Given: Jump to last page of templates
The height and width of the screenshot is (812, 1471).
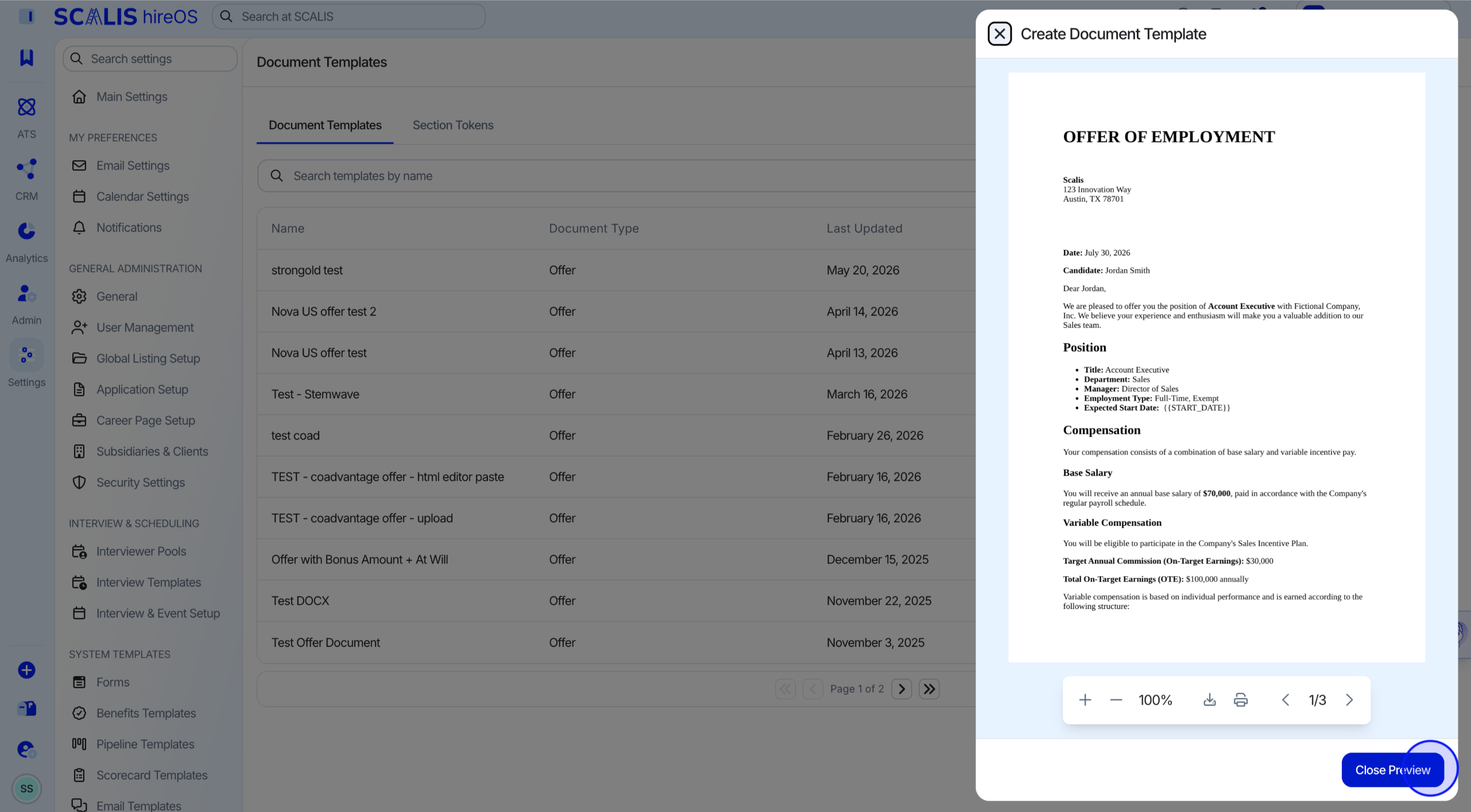Looking at the screenshot, I should 929,689.
